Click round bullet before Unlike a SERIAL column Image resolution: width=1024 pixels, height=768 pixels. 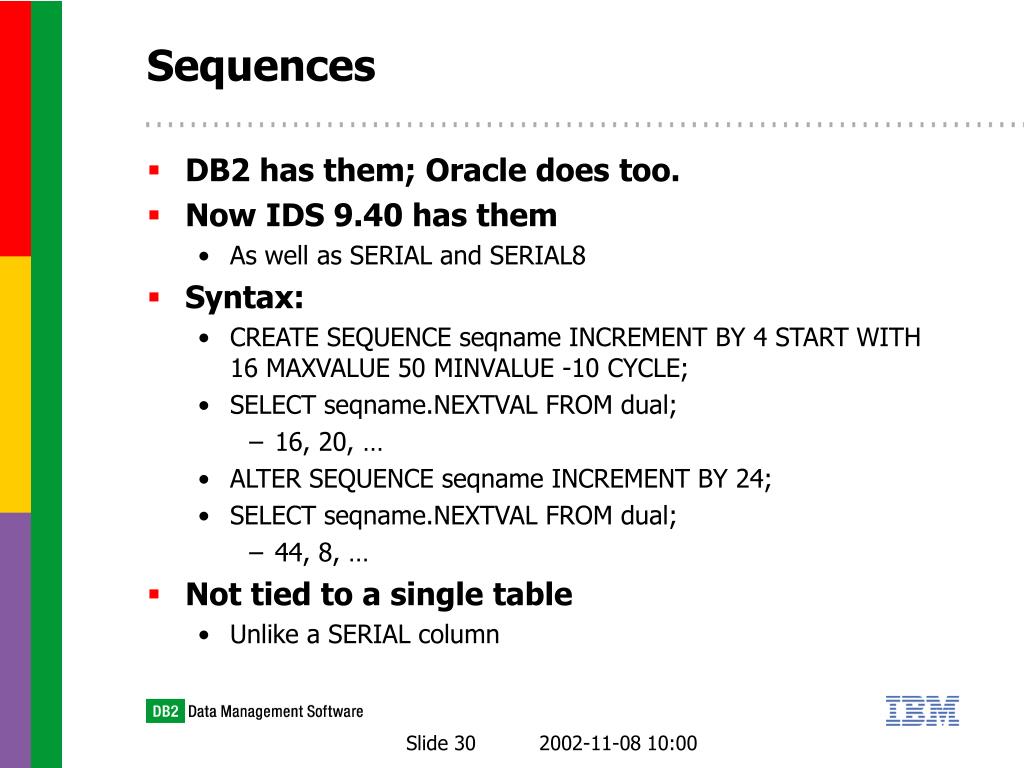point(204,635)
